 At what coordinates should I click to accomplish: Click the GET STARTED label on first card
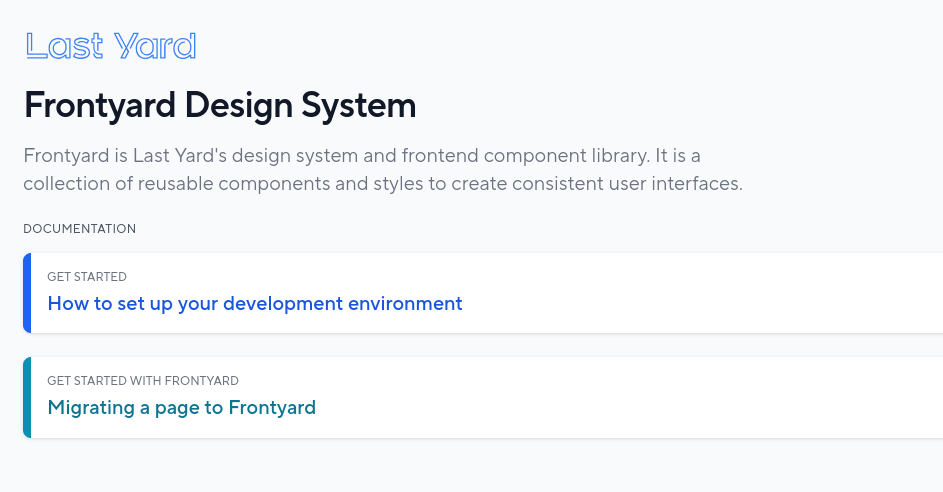(x=87, y=277)
